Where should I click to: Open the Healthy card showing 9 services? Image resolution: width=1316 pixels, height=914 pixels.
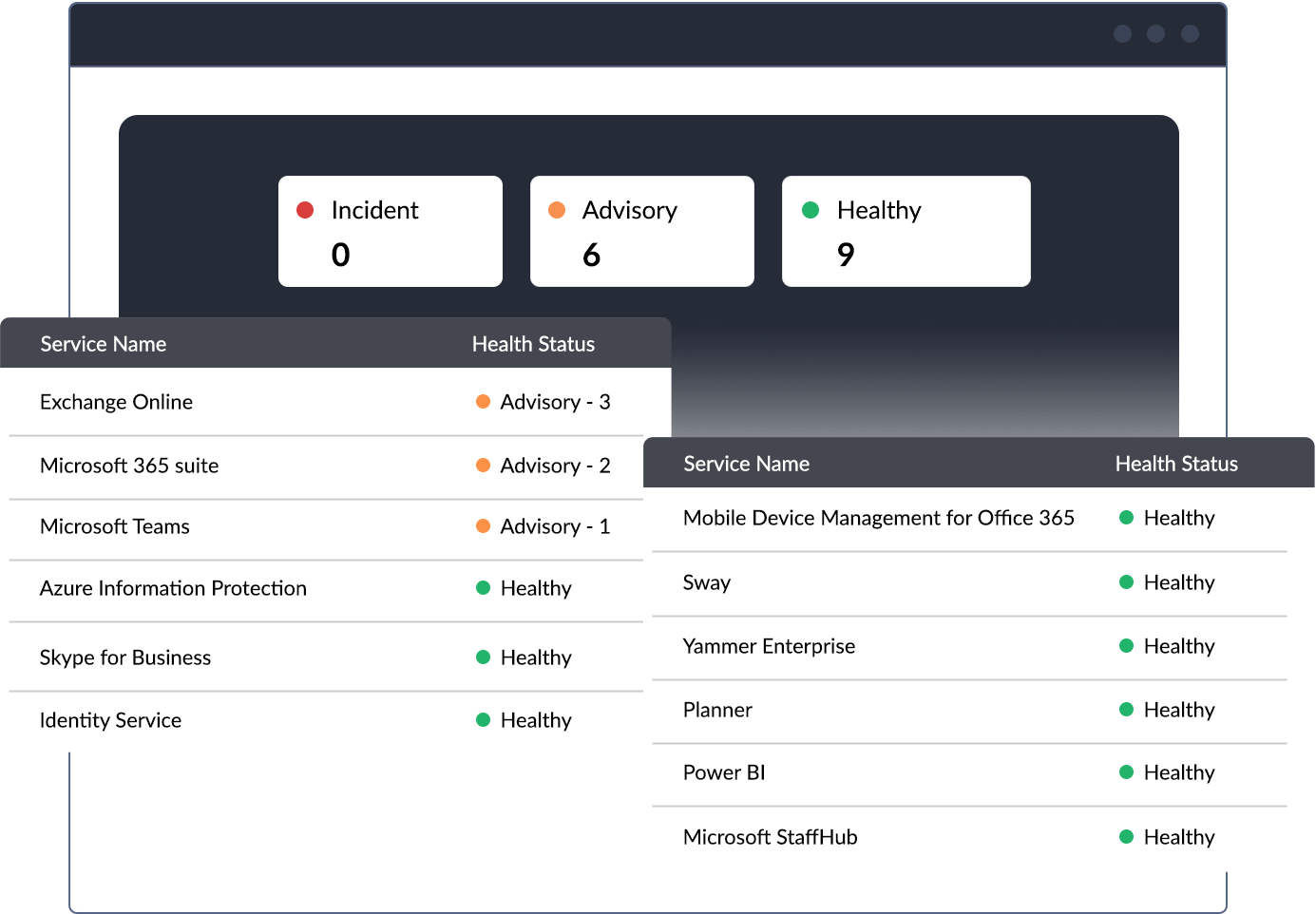[x=905, y=231]
